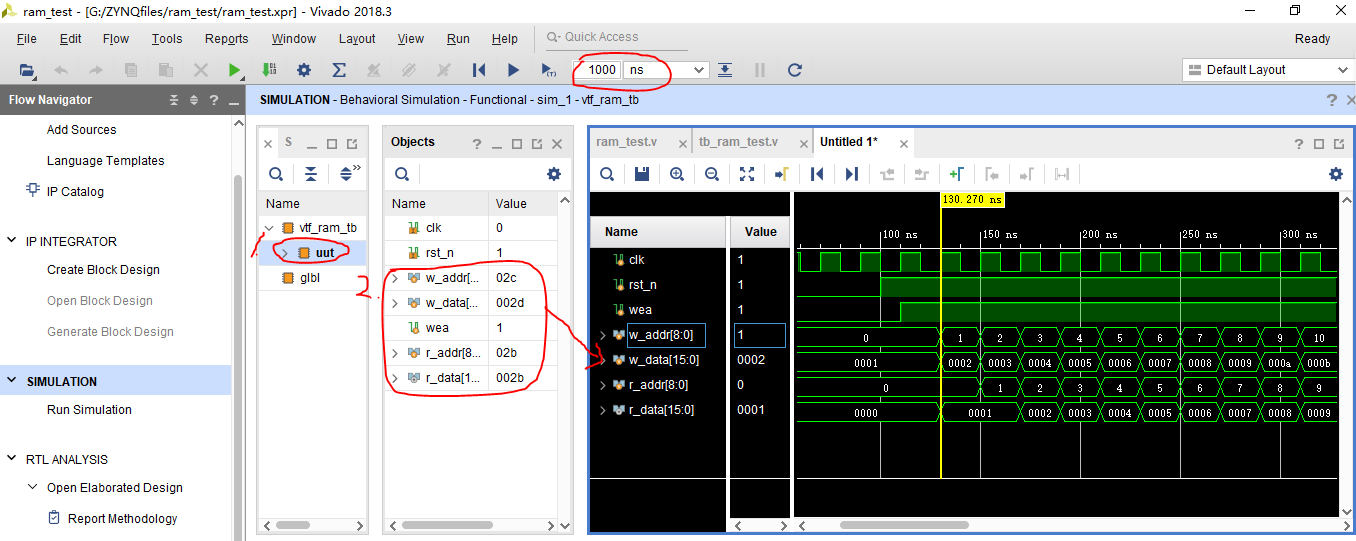Collapse the Open Elaborated Design node
Screen dimensions: 1356x541
[x=32, y=488]
